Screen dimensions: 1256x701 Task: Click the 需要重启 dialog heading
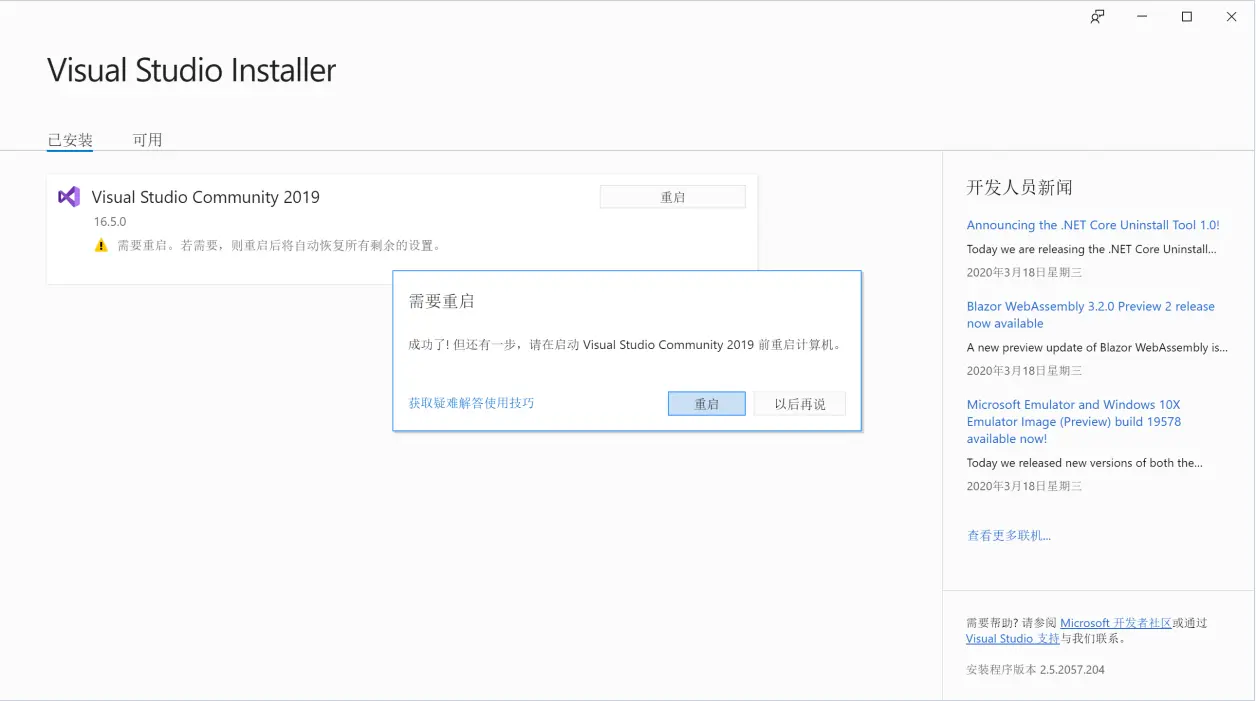tap(441, 301)
